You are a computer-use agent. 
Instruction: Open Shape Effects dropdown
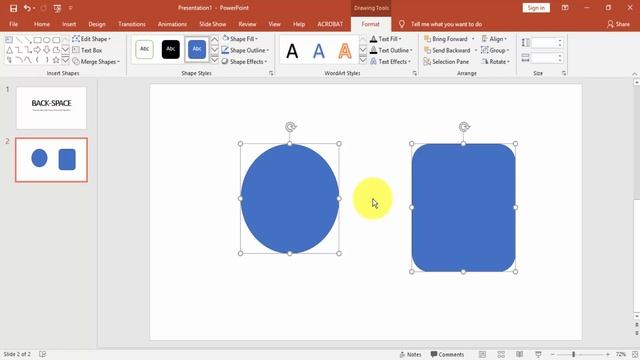(244, 62)
